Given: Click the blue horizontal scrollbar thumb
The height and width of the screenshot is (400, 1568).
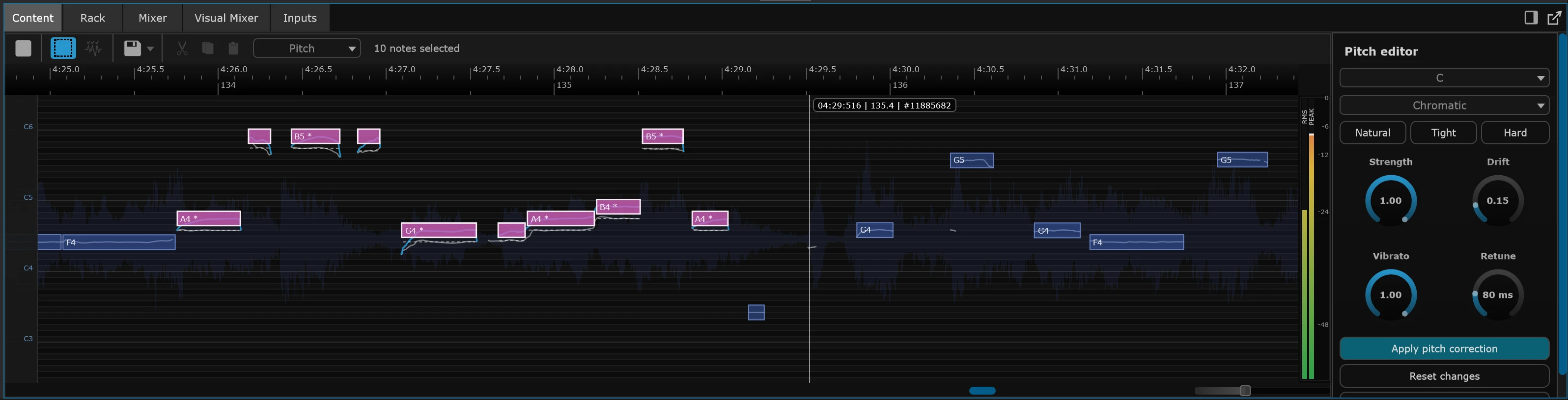Looking at the screenshot, I should (982, 391).
